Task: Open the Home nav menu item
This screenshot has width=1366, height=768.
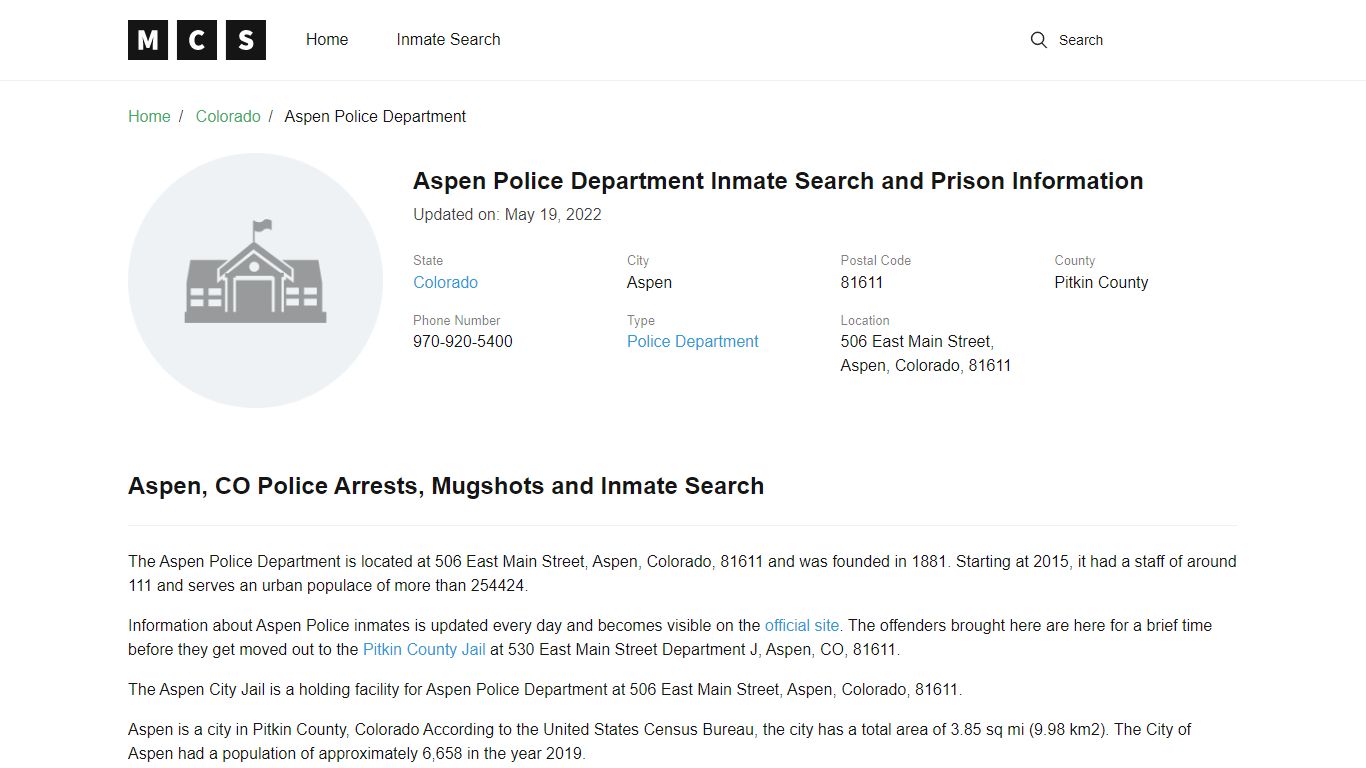Action: click(327, 40)
